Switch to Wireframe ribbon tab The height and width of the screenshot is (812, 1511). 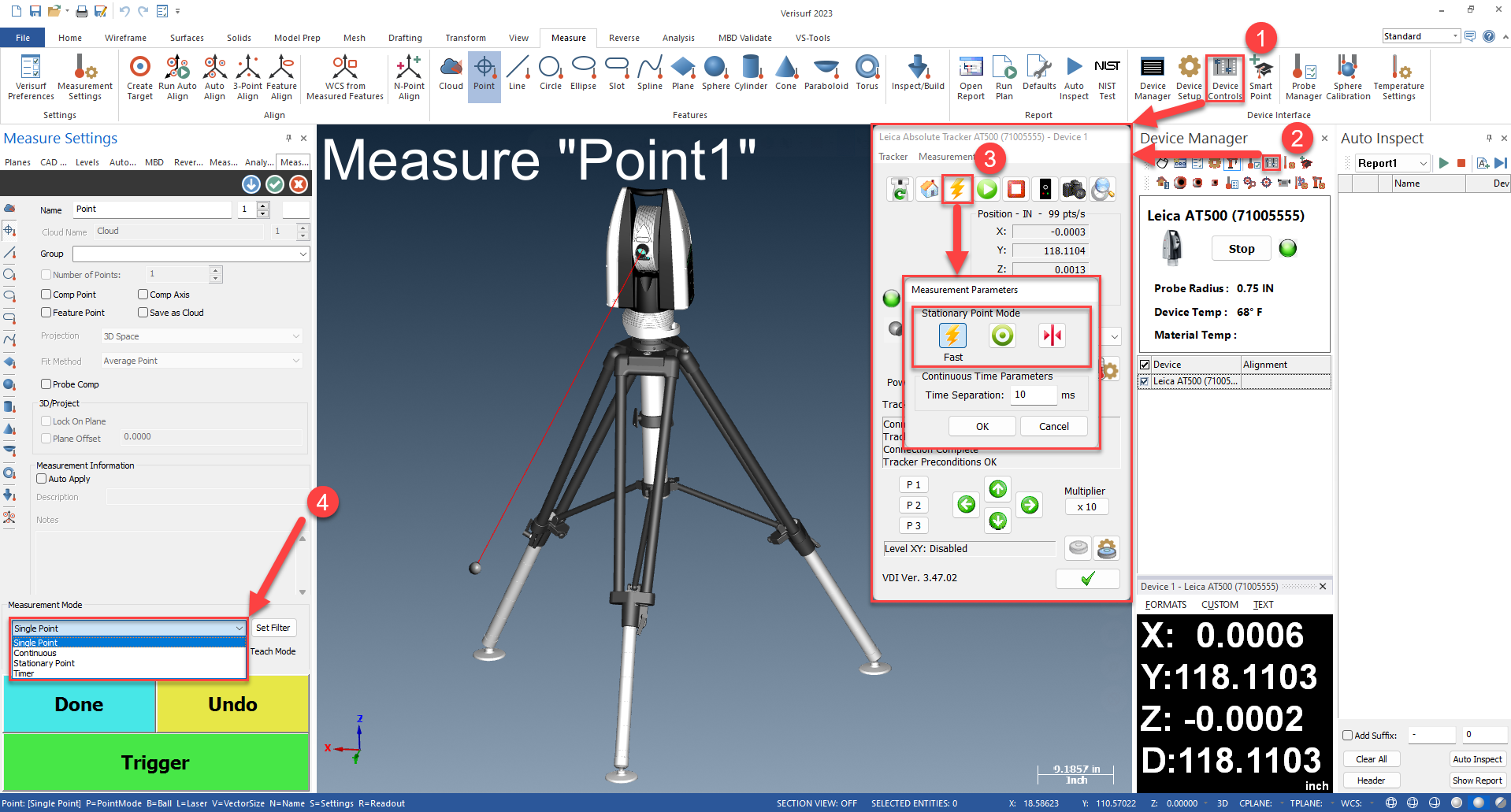click(125, 38)
